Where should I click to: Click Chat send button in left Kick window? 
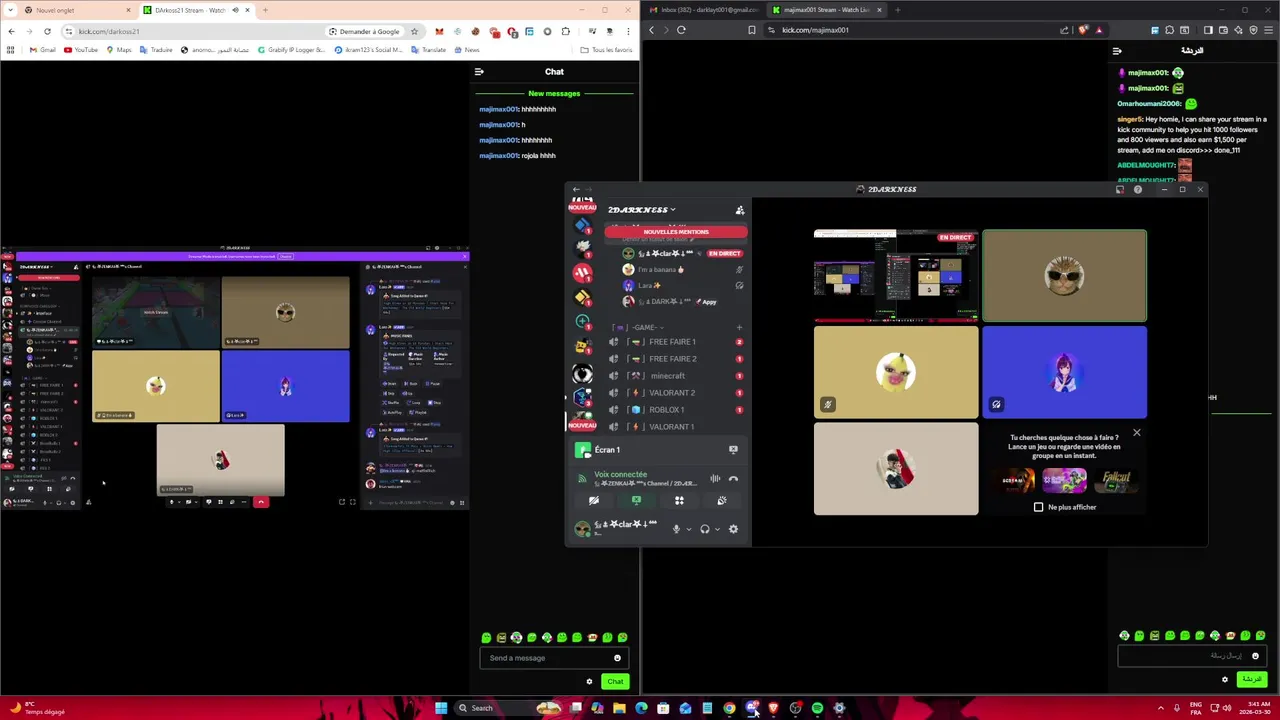pyautogui.click(x=615, y=681)
